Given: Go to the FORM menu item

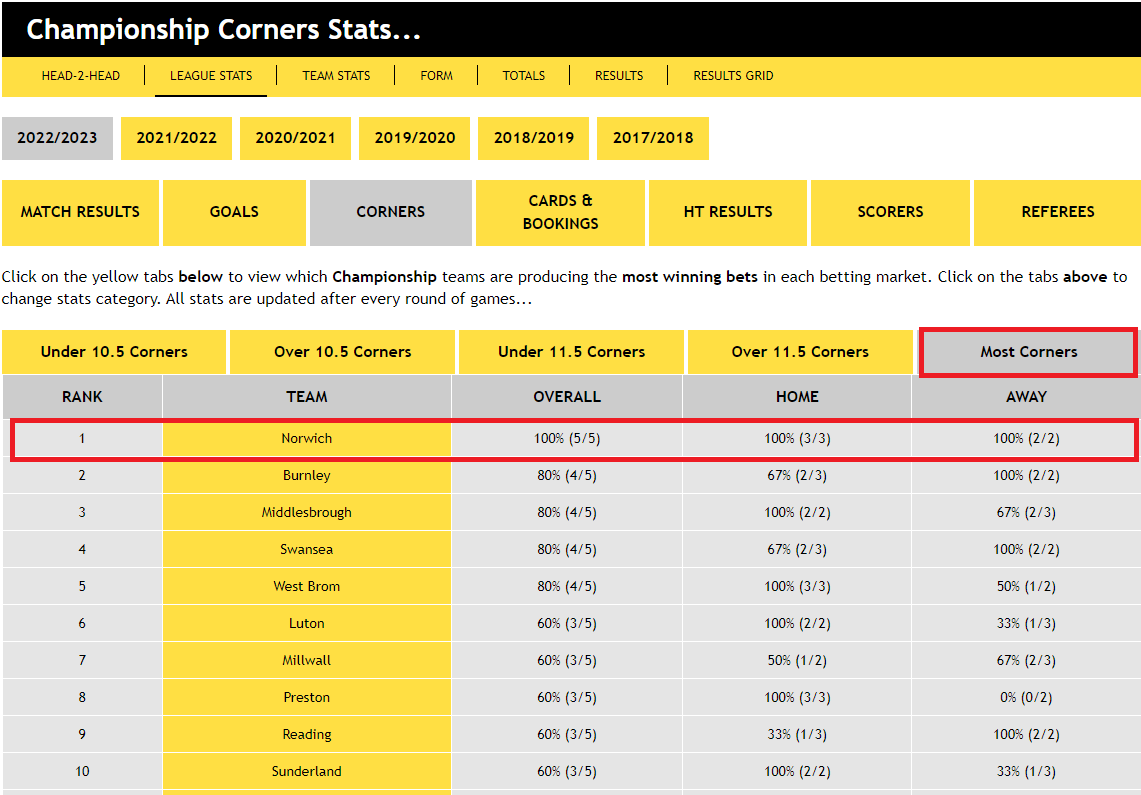Looking at the screenshot, I should tap(437, 76).
